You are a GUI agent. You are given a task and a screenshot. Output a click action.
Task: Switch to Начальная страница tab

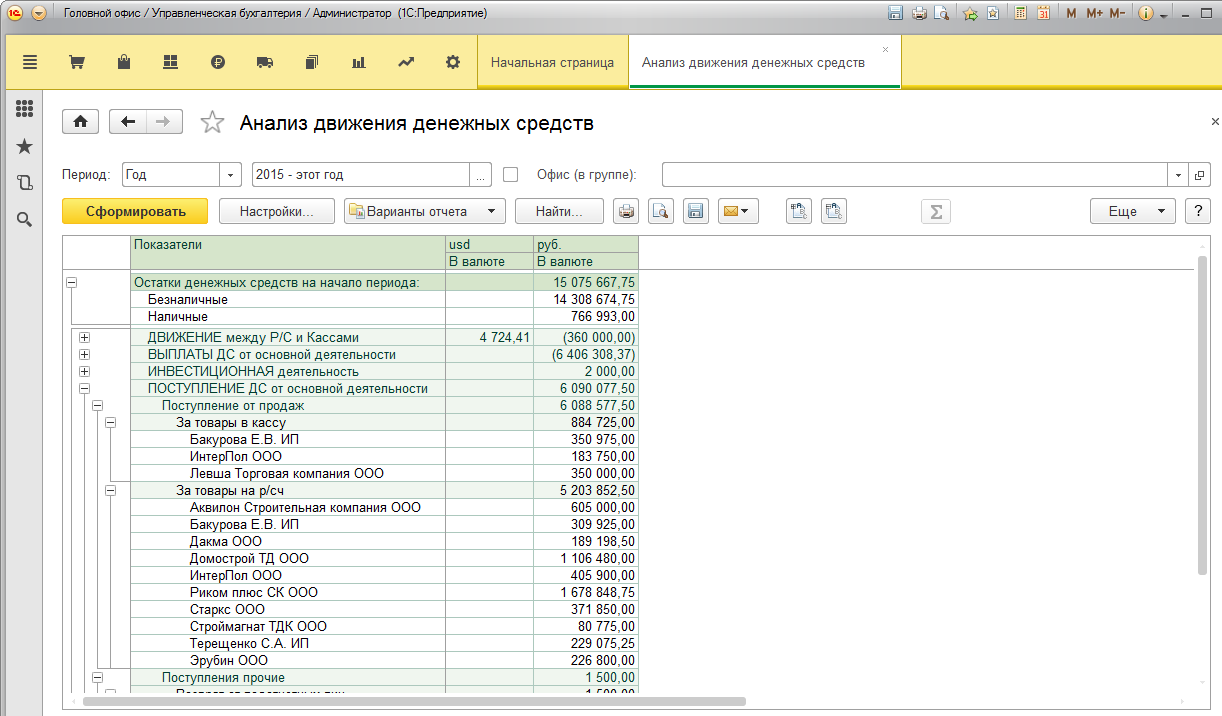point(552,62)
